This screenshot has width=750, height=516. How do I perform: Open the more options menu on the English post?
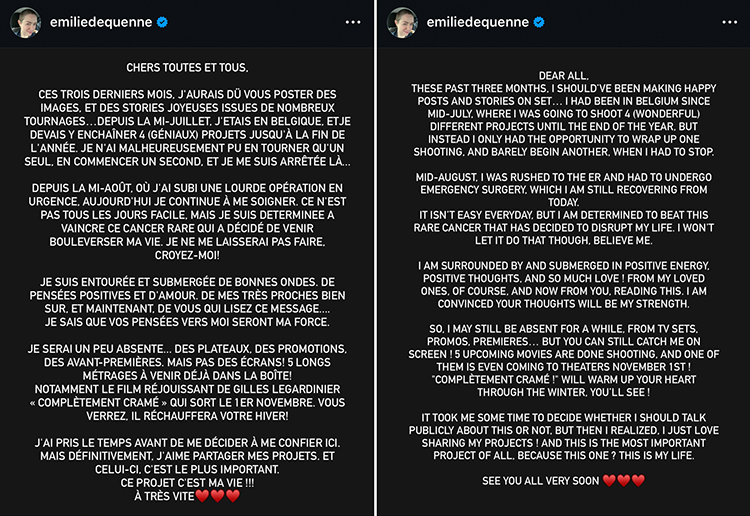tap(727, 22)
